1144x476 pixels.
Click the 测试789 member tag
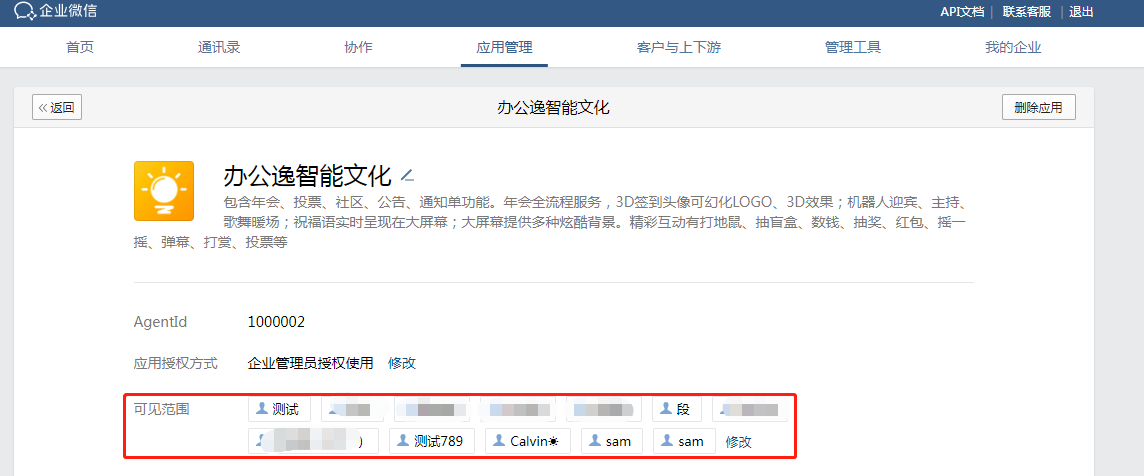click(x=432, y=441)
